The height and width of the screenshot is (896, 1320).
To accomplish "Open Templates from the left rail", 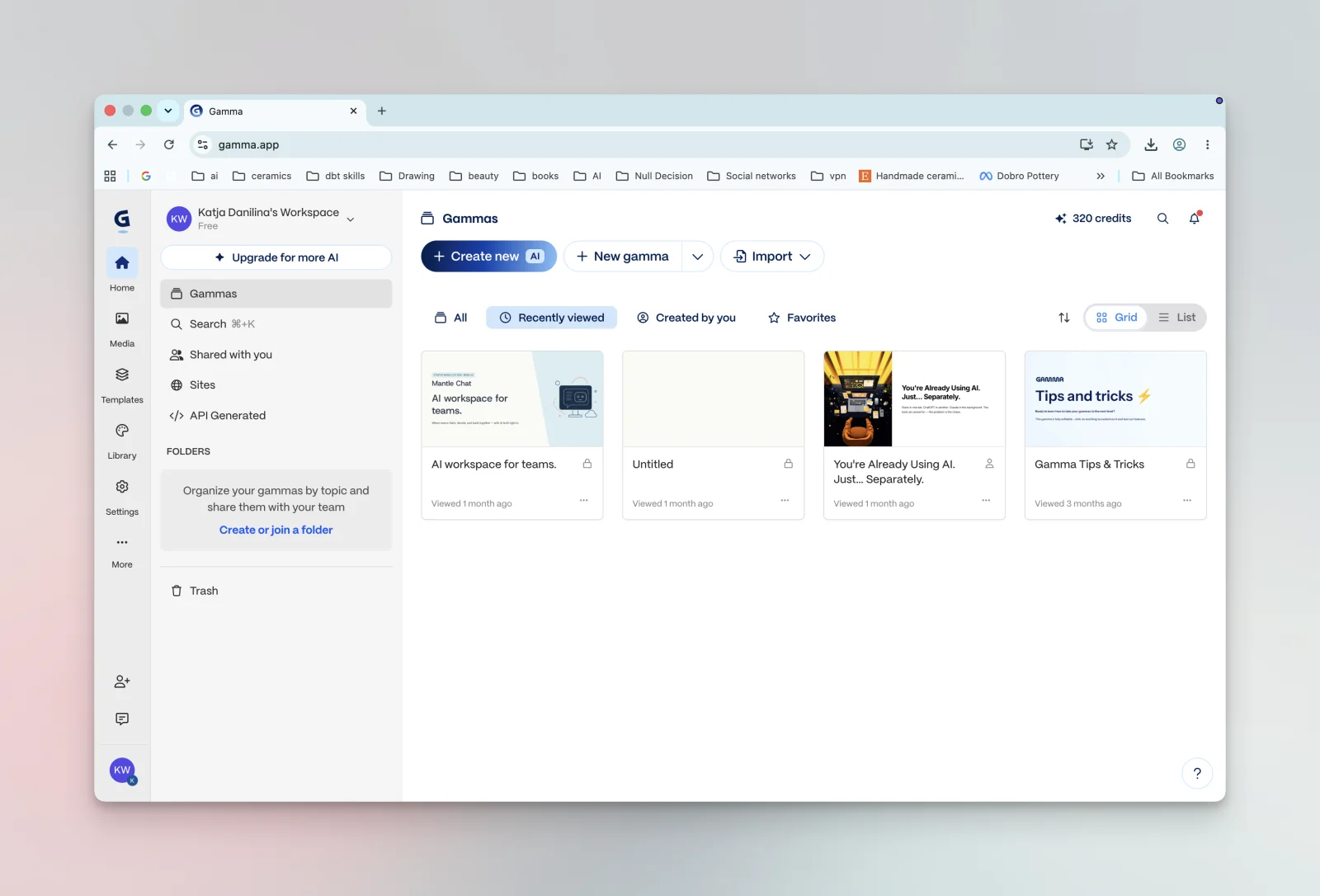I will [x=122, y=384].
